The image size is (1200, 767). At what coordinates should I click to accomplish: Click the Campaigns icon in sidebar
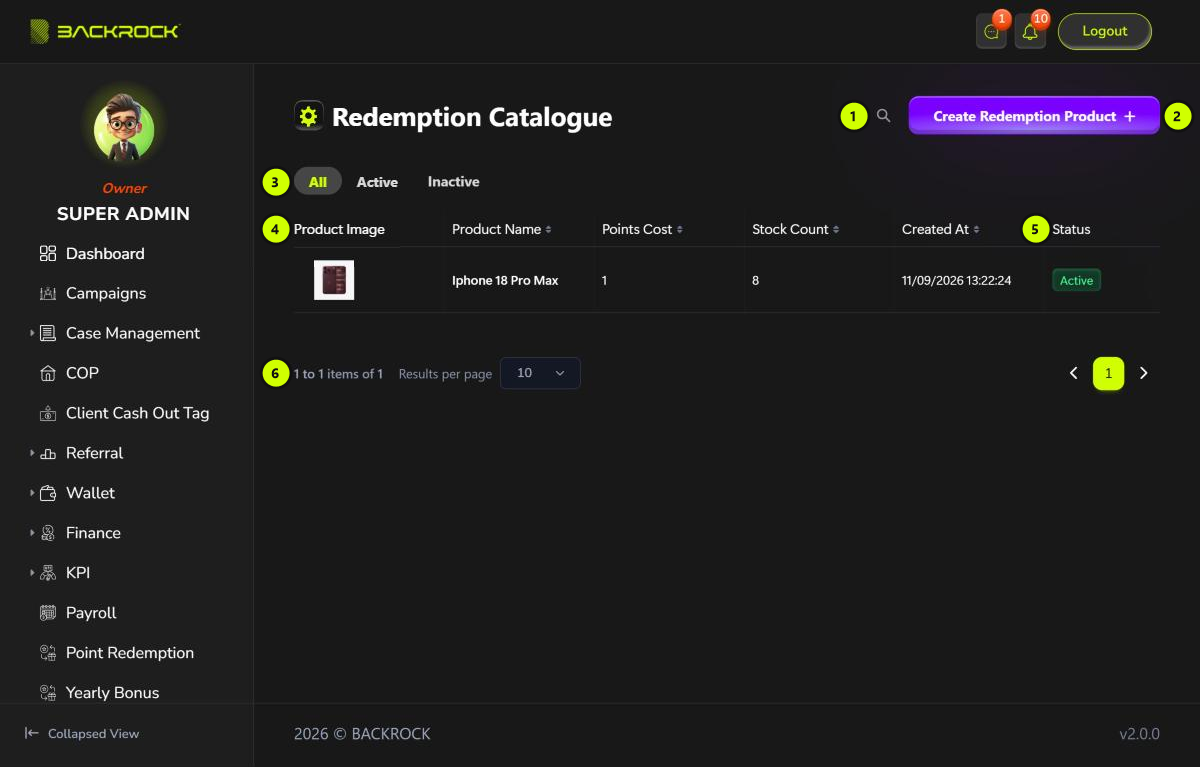(x=48, y=293)
